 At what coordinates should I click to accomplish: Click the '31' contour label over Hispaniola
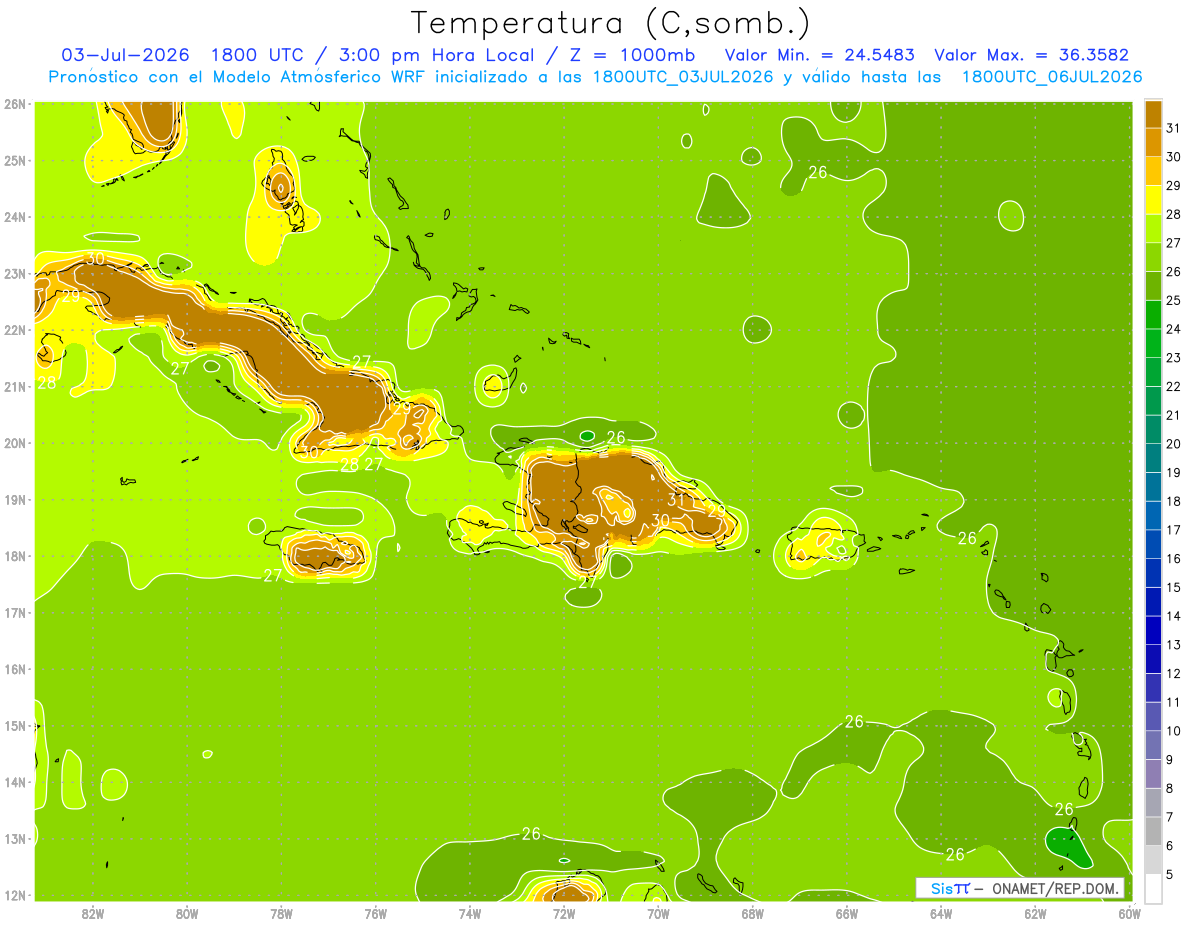tap(676, 500)
